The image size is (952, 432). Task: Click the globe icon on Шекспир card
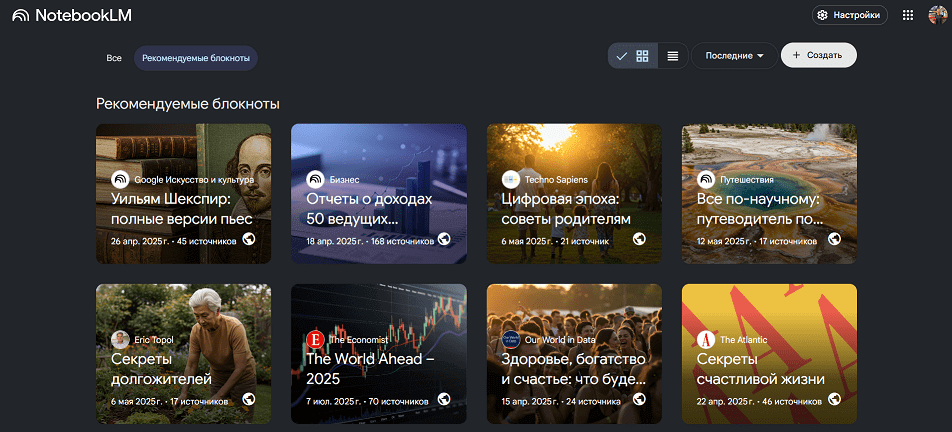(x=248, y=239)
